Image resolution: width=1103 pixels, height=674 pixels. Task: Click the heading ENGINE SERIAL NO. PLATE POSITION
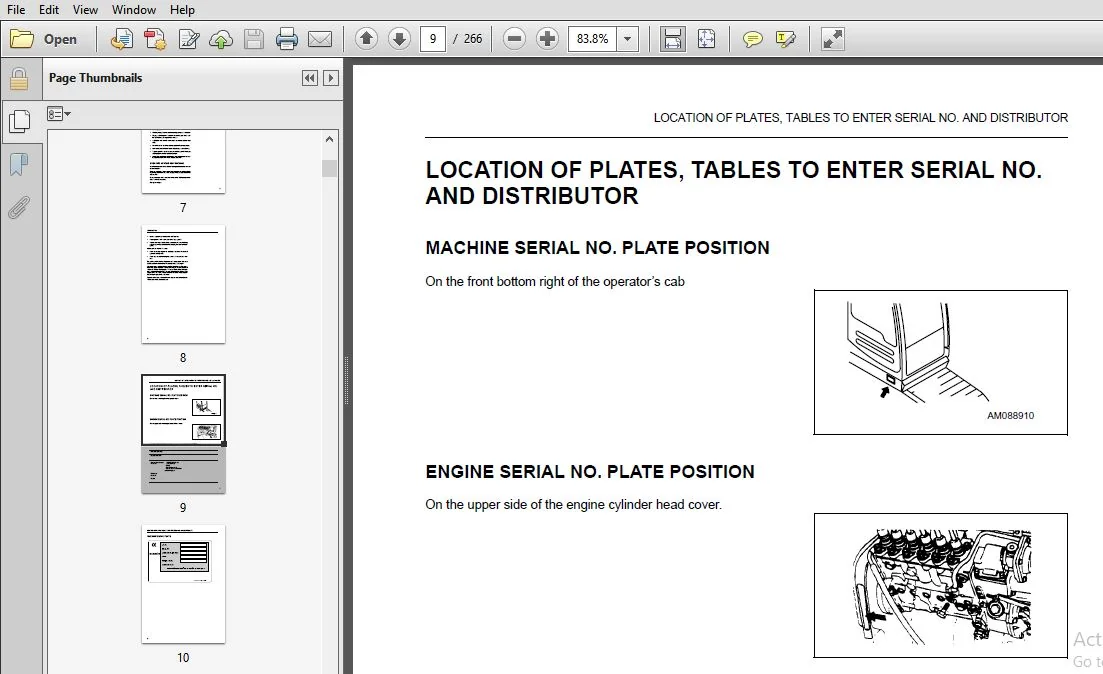(589, 471)
